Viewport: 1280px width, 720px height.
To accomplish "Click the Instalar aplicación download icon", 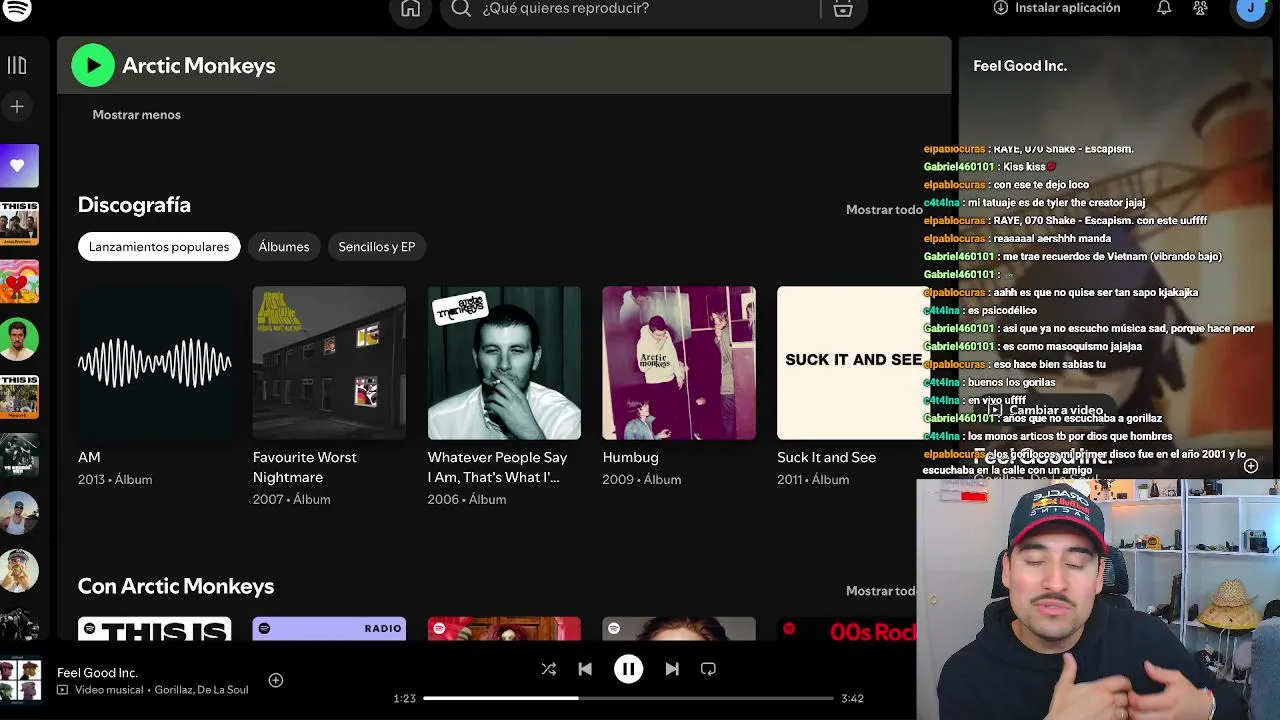I will [1000, 8].
